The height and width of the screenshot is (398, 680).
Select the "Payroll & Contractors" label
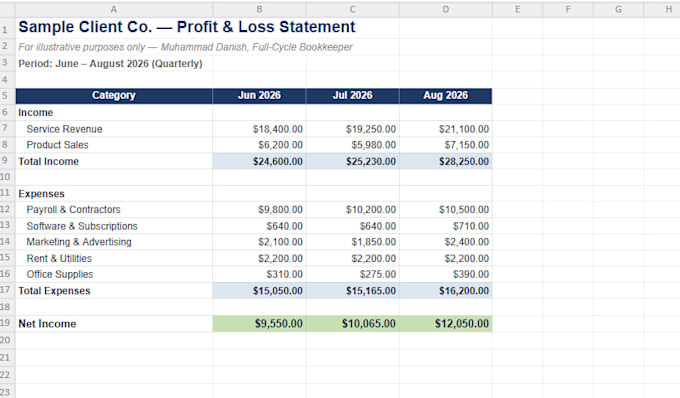click(x=73, y=210)
